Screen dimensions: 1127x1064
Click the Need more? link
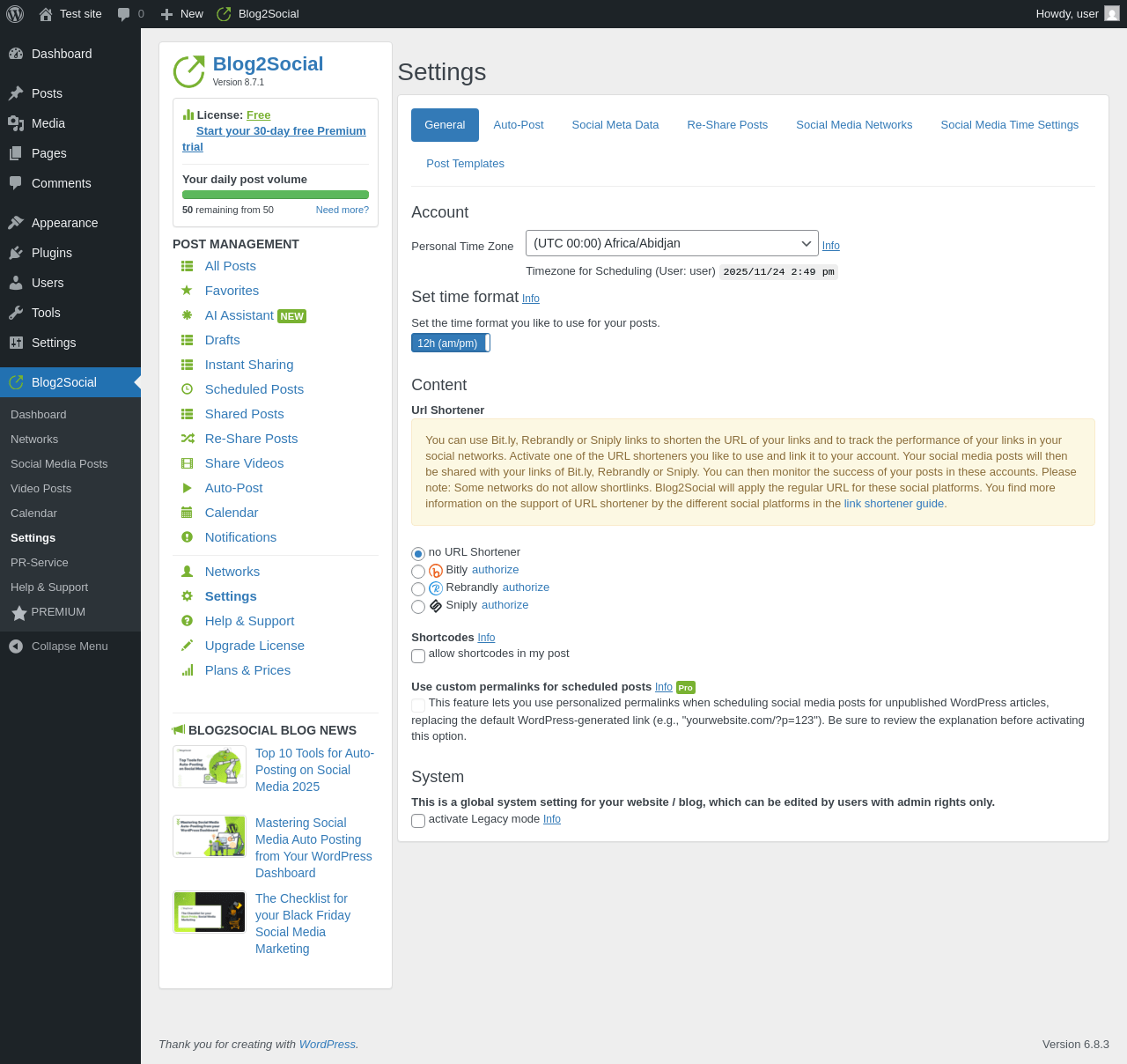(343, 210)
